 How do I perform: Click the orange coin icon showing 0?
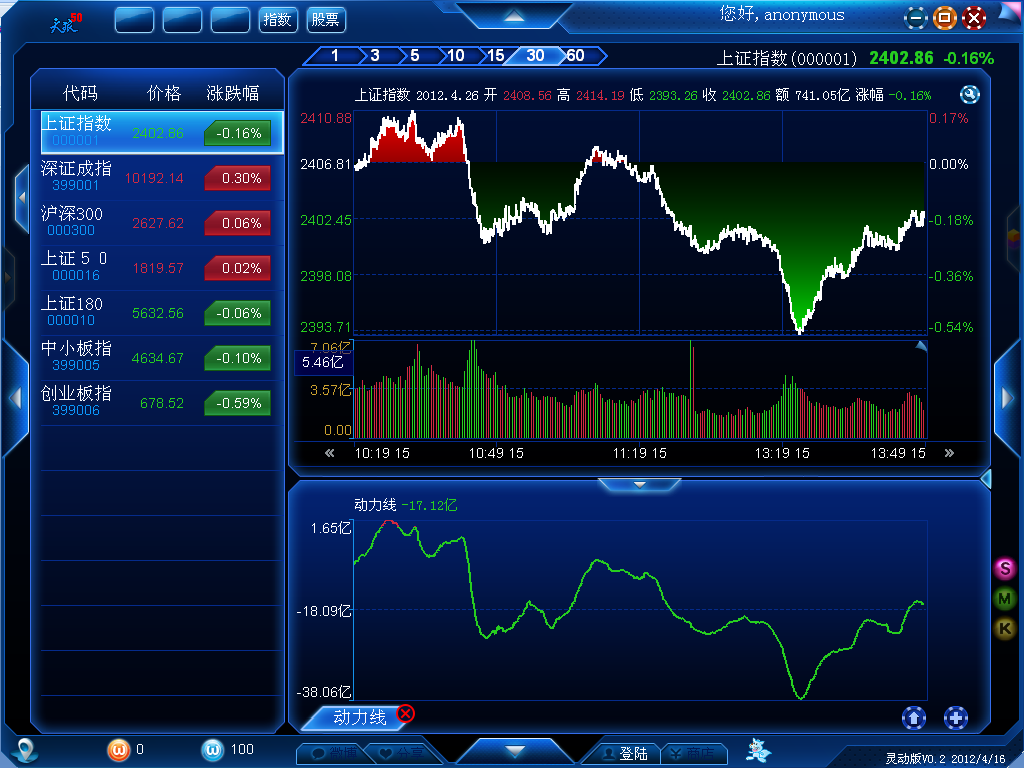118,750
